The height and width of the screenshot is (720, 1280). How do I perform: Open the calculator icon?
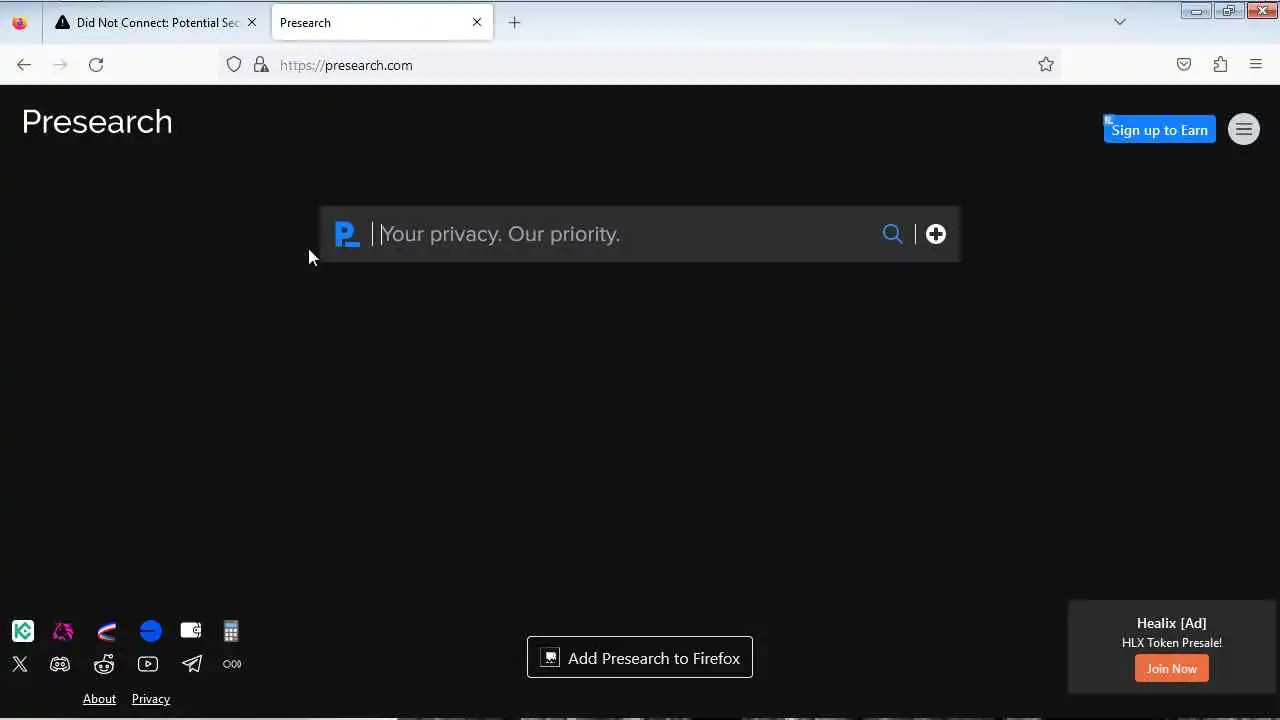coord(231,631)
